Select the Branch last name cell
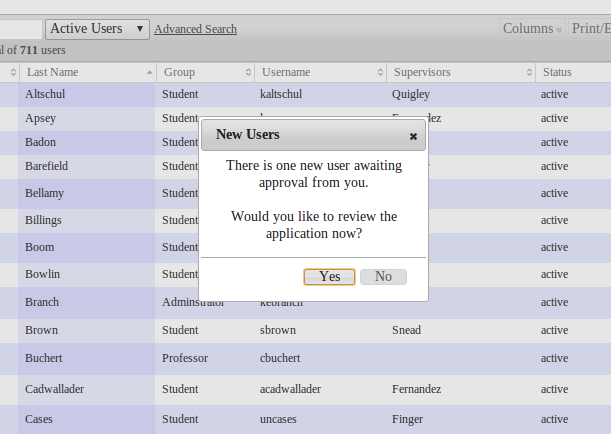The height and width of the screenshot is (434, 611). [x=87, y=302]
